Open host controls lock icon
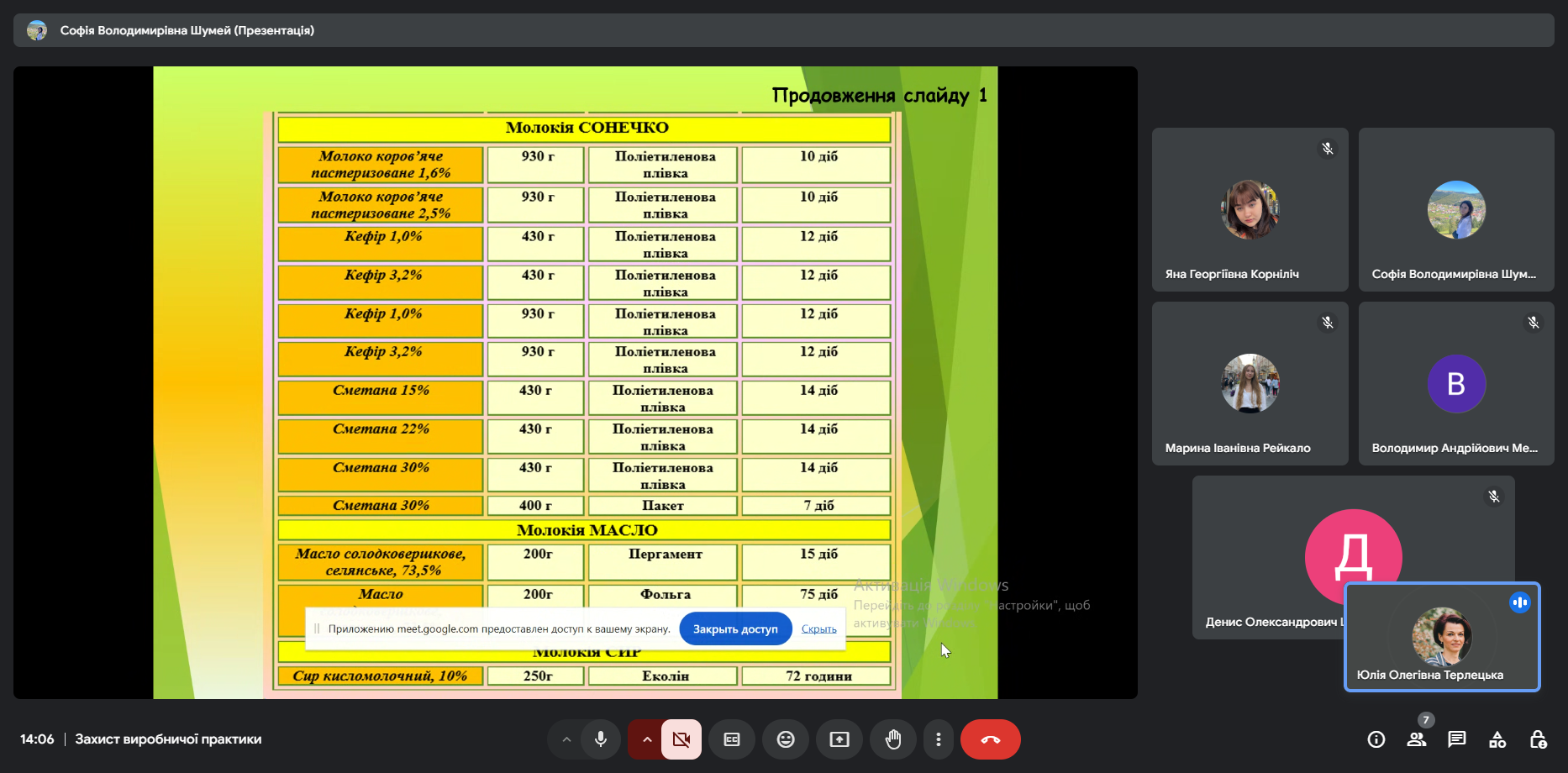The height and width of the screenshot is (773, 1568). pos(1538,739)
